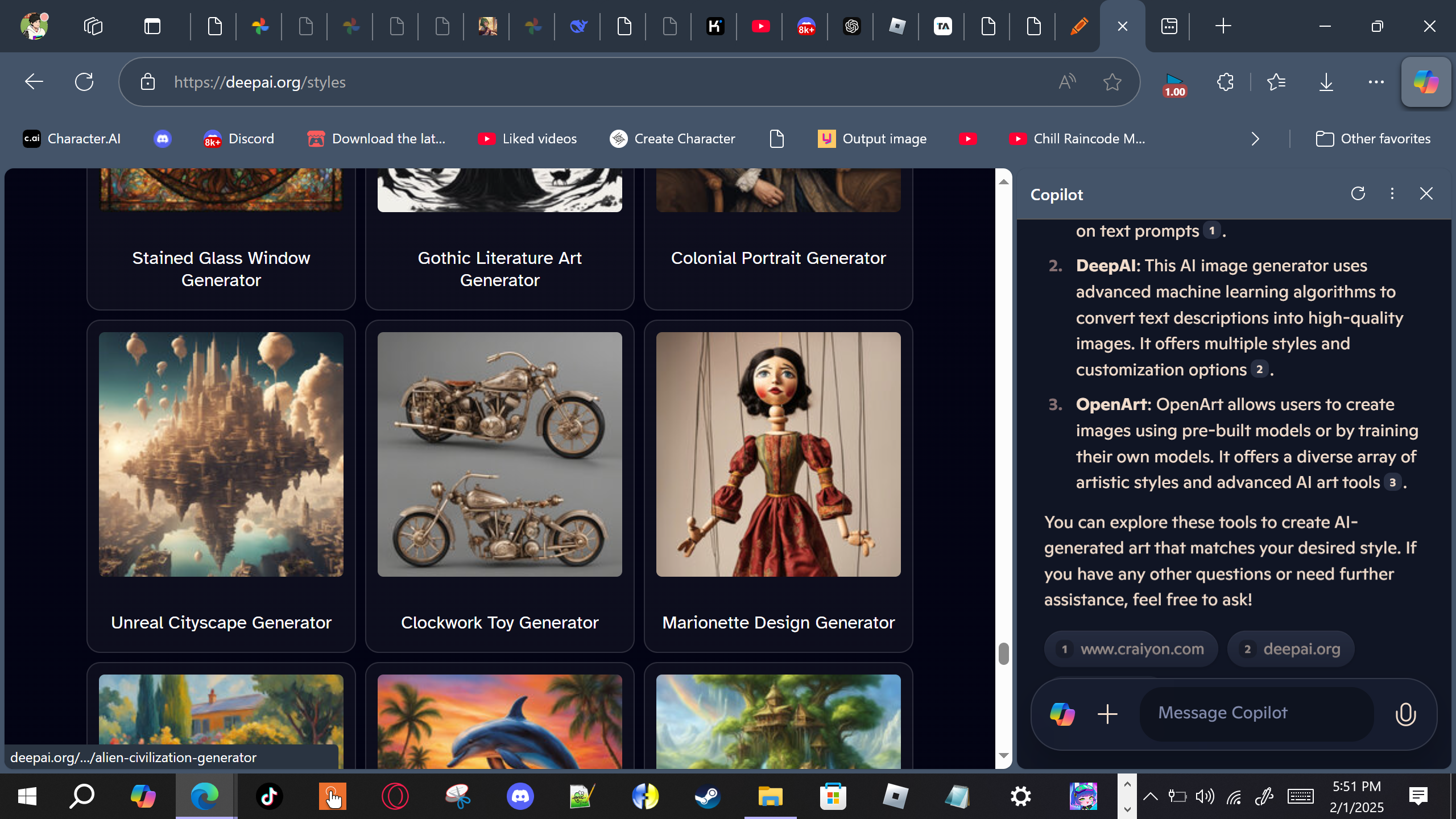The image size is (1456, 819).
Task: Toggle the Copilot sidebar button in the toolbar
Action: [x=1426, y=82]
